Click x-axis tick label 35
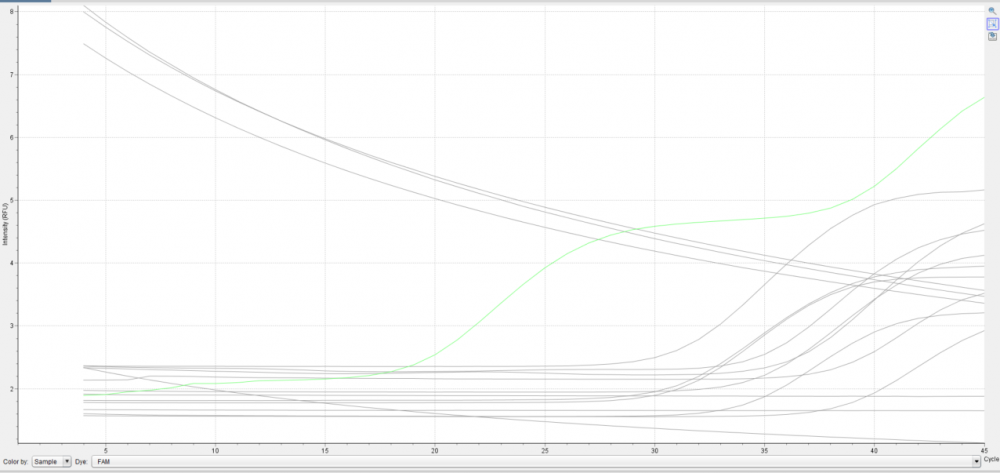This screenshot has width=1000, height=473. coord(765,449)
